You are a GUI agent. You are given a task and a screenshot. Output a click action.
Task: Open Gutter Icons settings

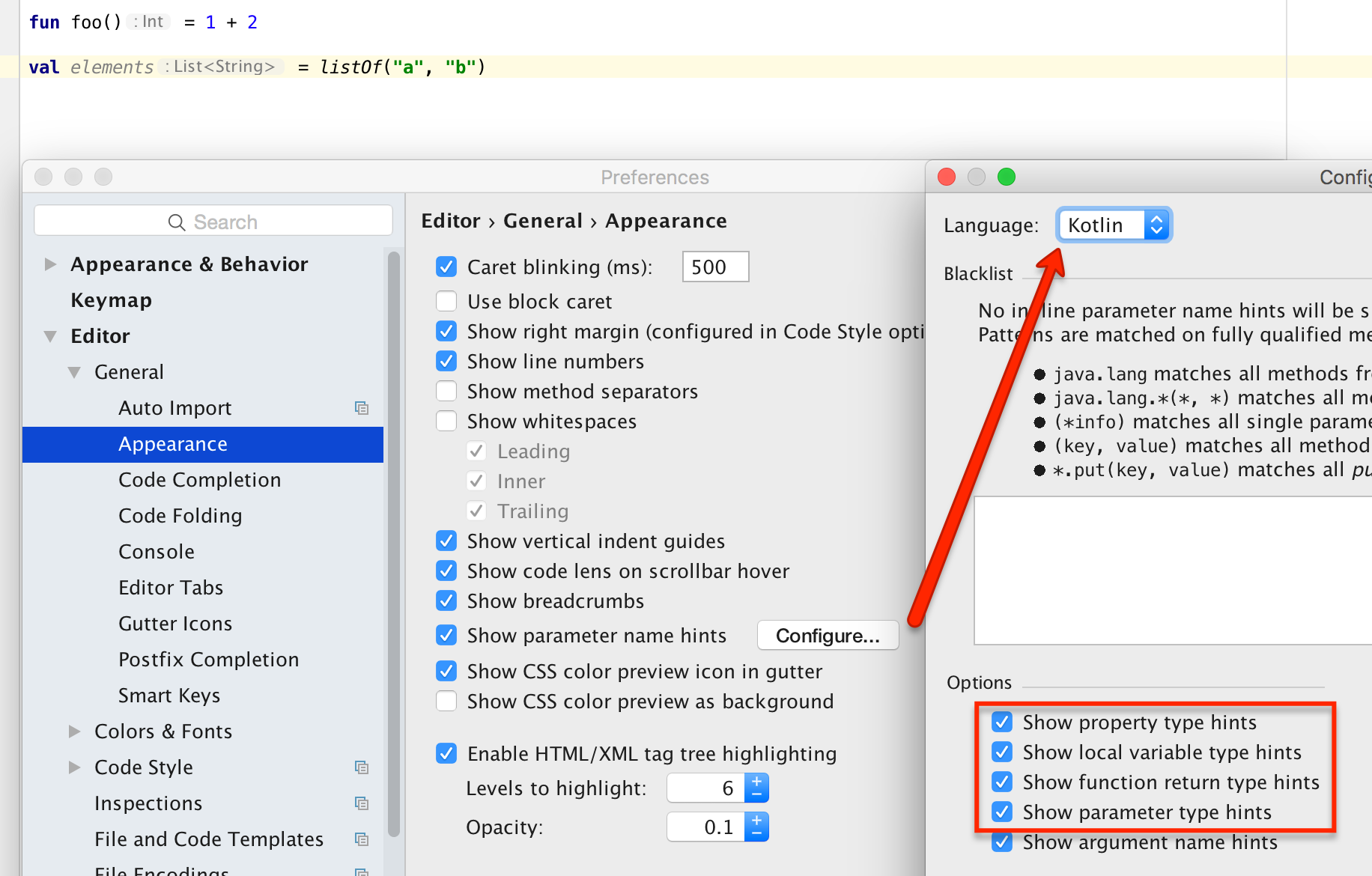pyautogui.click(x=175, y=624)
